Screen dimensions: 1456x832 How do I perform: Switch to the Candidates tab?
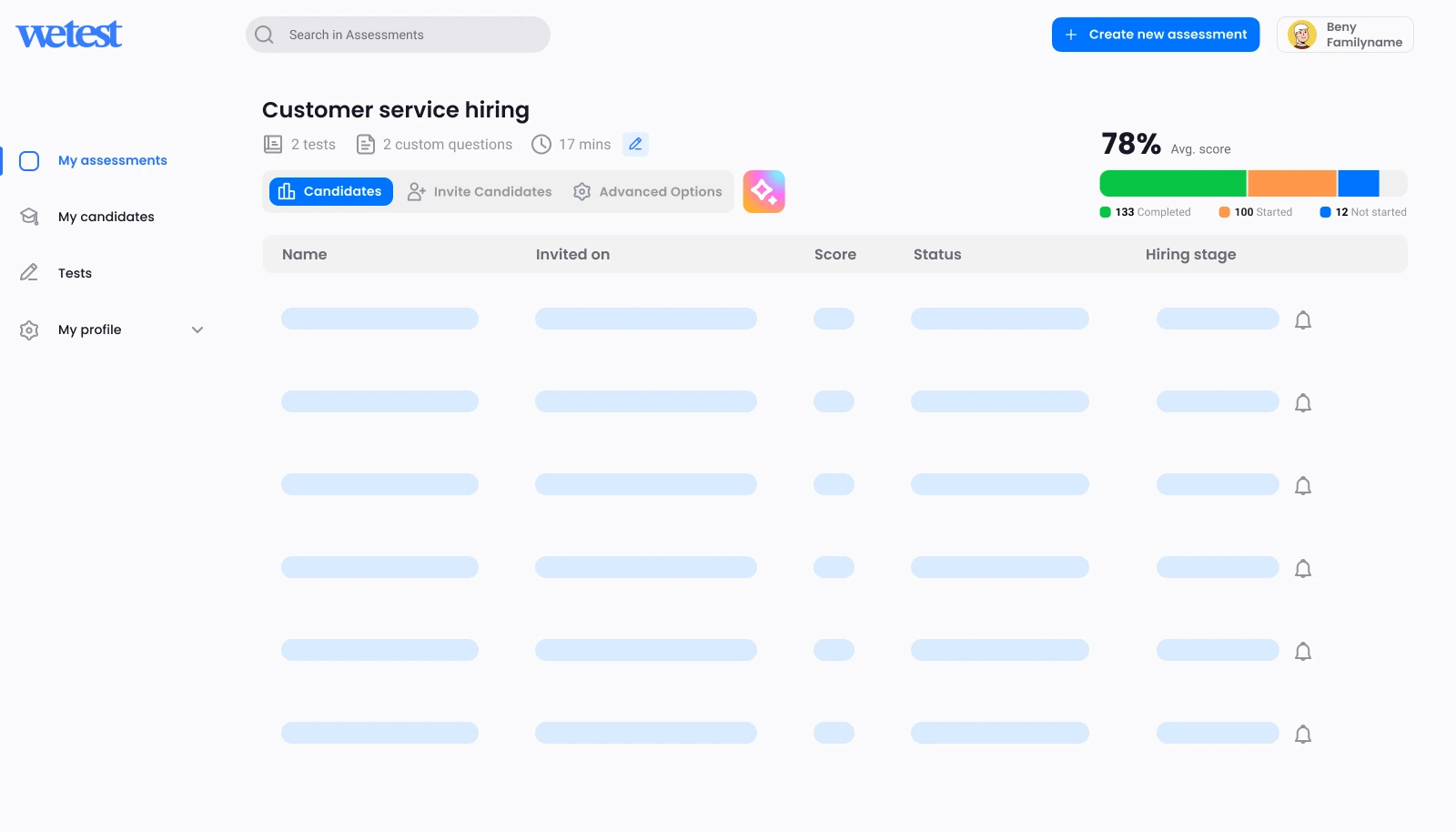tap(331, 191)
